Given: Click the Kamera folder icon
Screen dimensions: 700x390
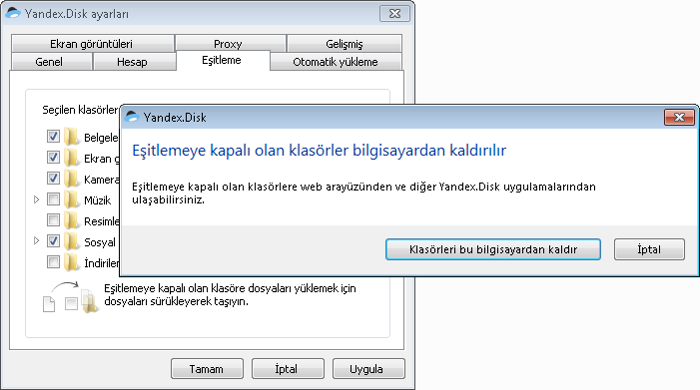Looking at the screenshot, I should [71, 179].
